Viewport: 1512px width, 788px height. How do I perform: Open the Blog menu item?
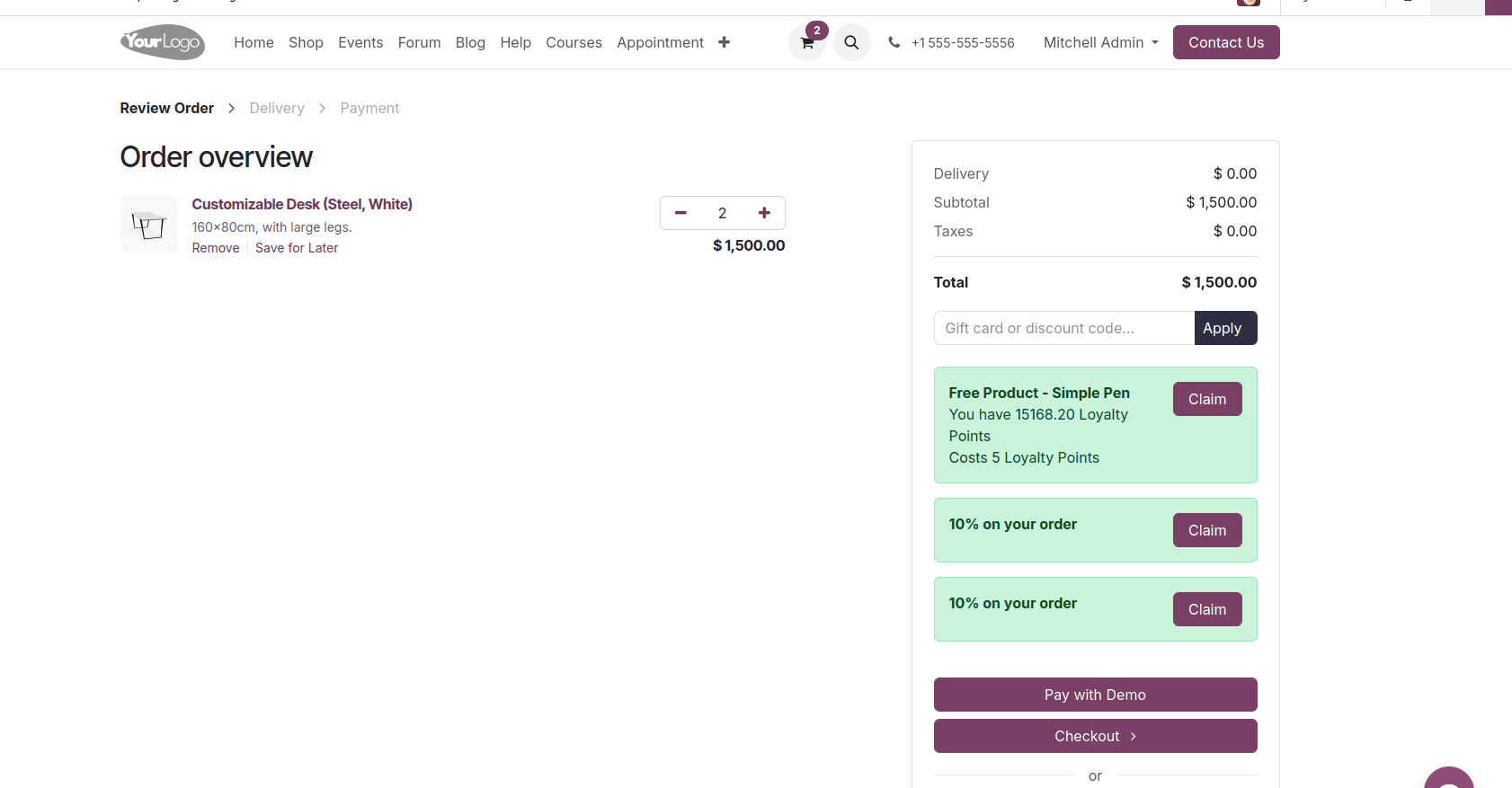point(470,42)
